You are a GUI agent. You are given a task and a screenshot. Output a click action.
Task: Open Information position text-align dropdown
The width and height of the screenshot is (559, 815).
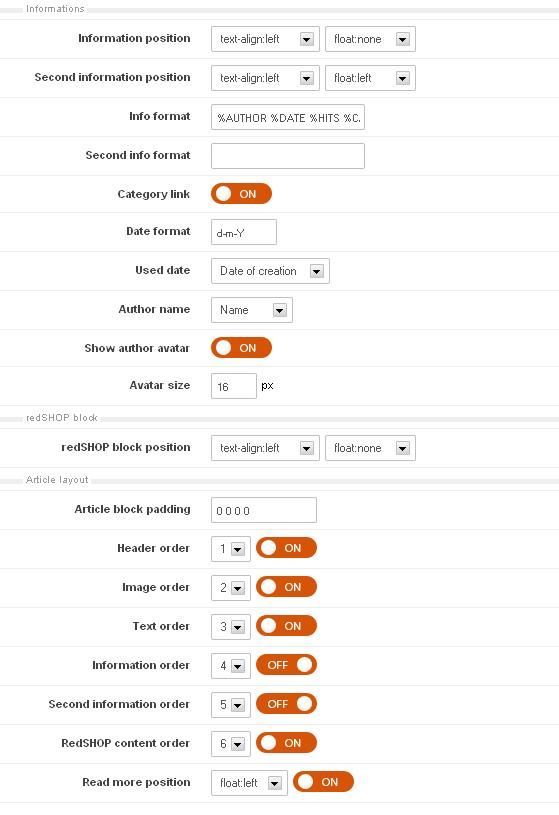(x=265, y=39)
